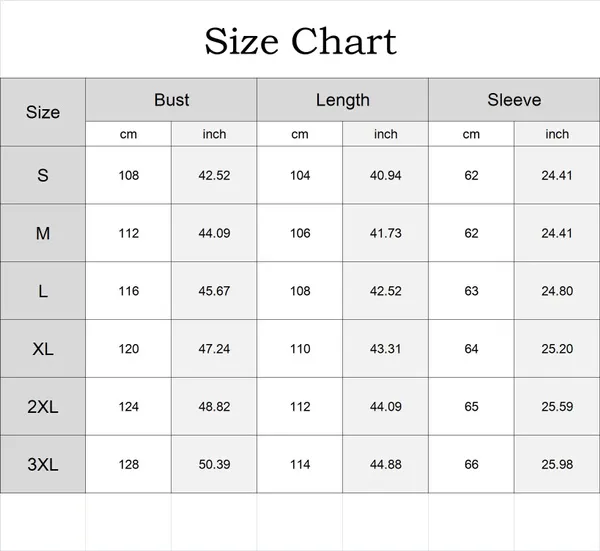Viewport: 600px width, 551px height.
Task: Select the 3XL size row label
Action: coord(43,465)
